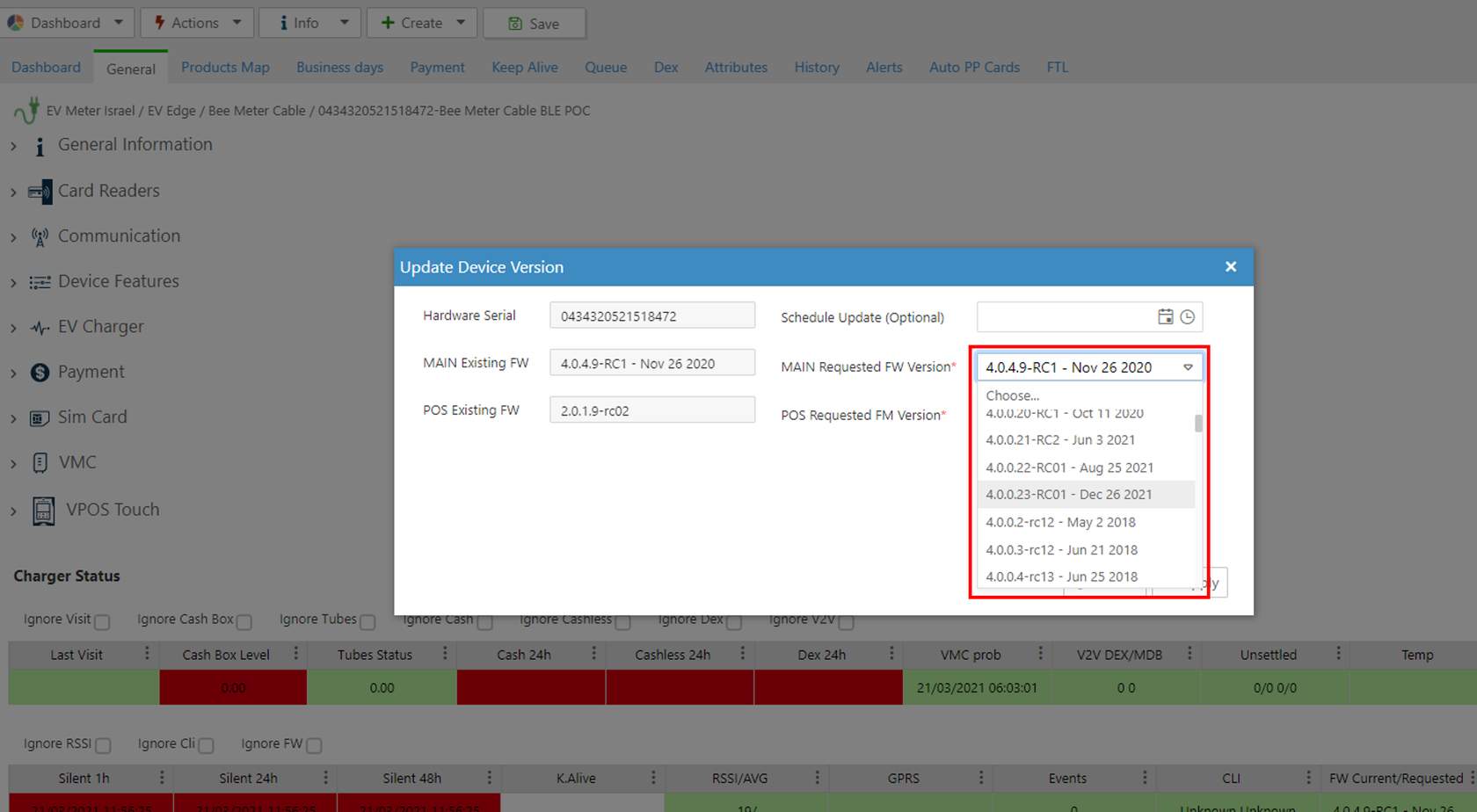Click the Sim Card icon
Viewport: 1477px width, 812px height.
click(x=40, y=418)
